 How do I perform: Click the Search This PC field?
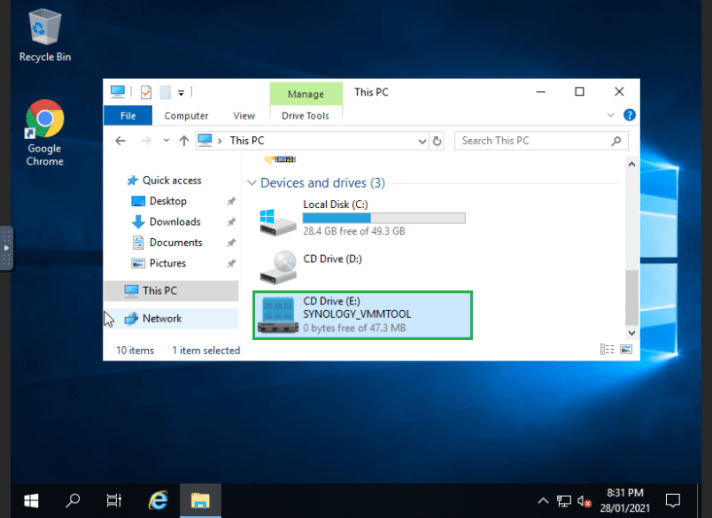(x=530, y=141)
